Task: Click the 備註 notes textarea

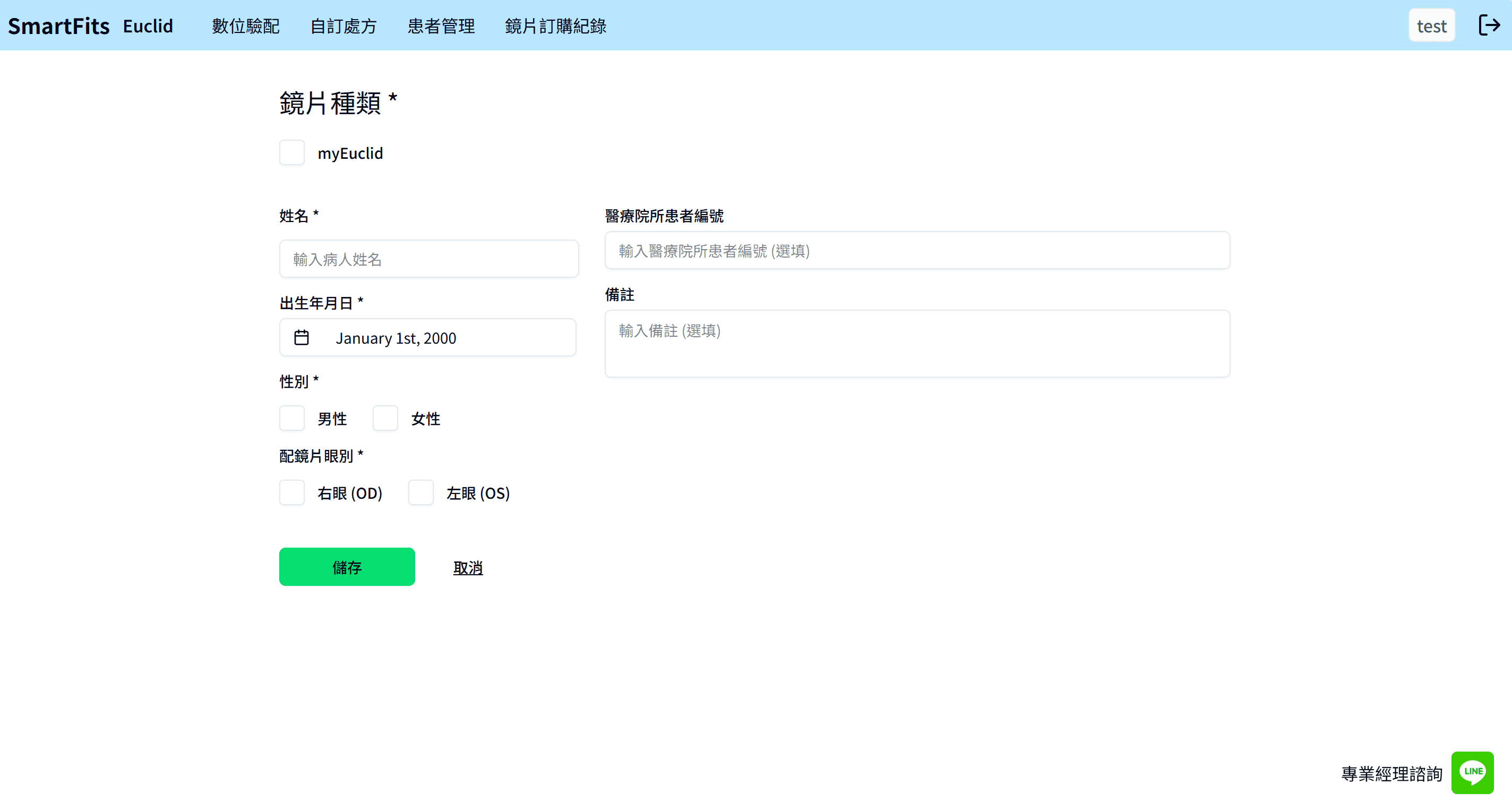Action: coord(917,344)
